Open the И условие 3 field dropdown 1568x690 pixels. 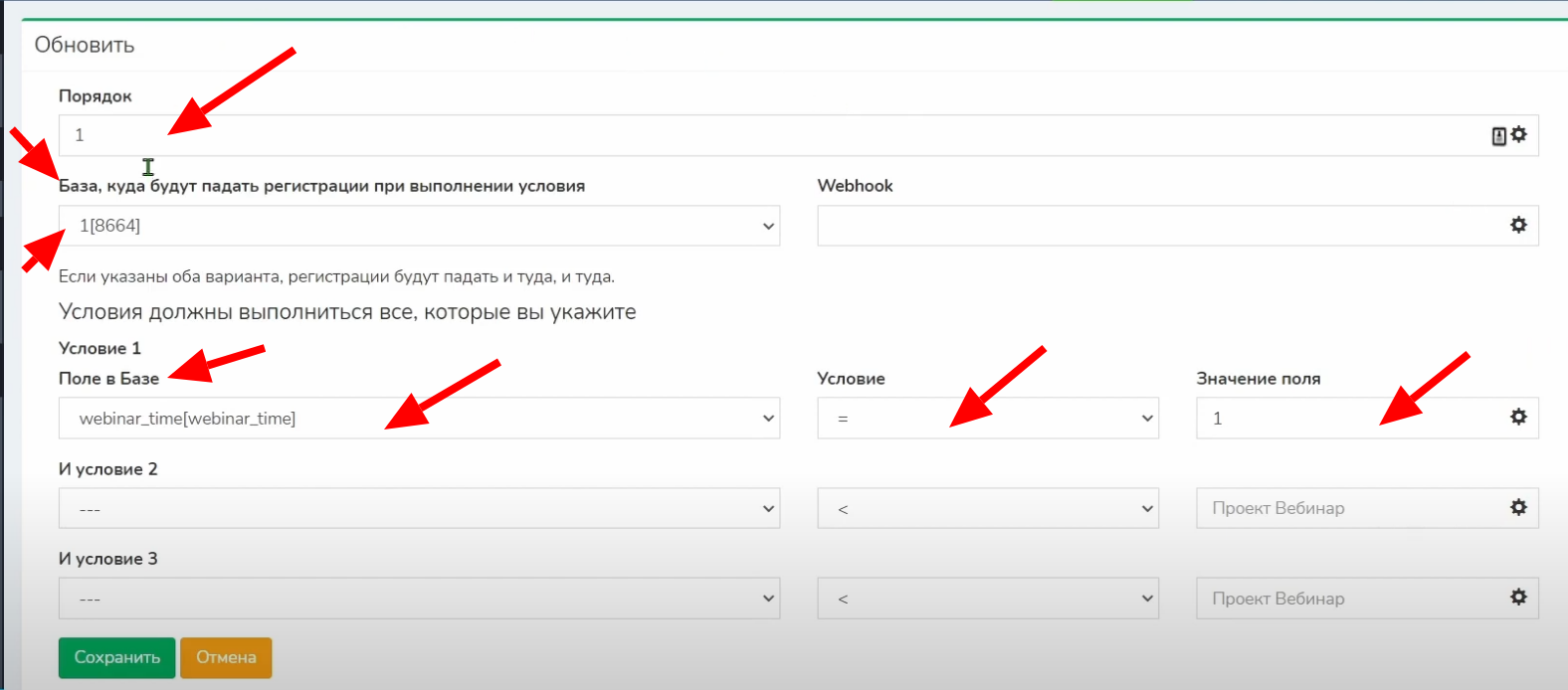click(419, 599)
